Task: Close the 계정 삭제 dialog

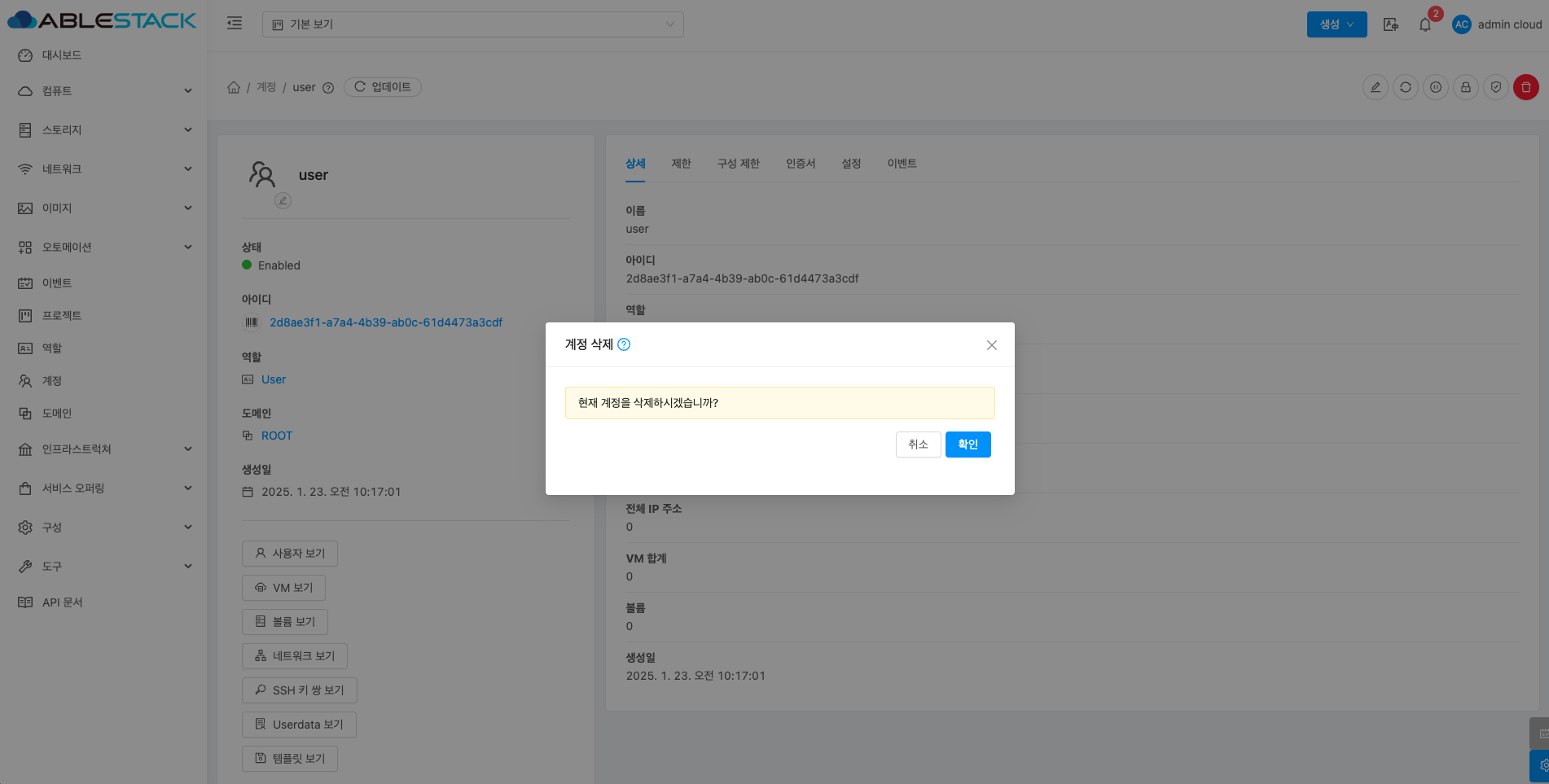Action: [991, 345]
